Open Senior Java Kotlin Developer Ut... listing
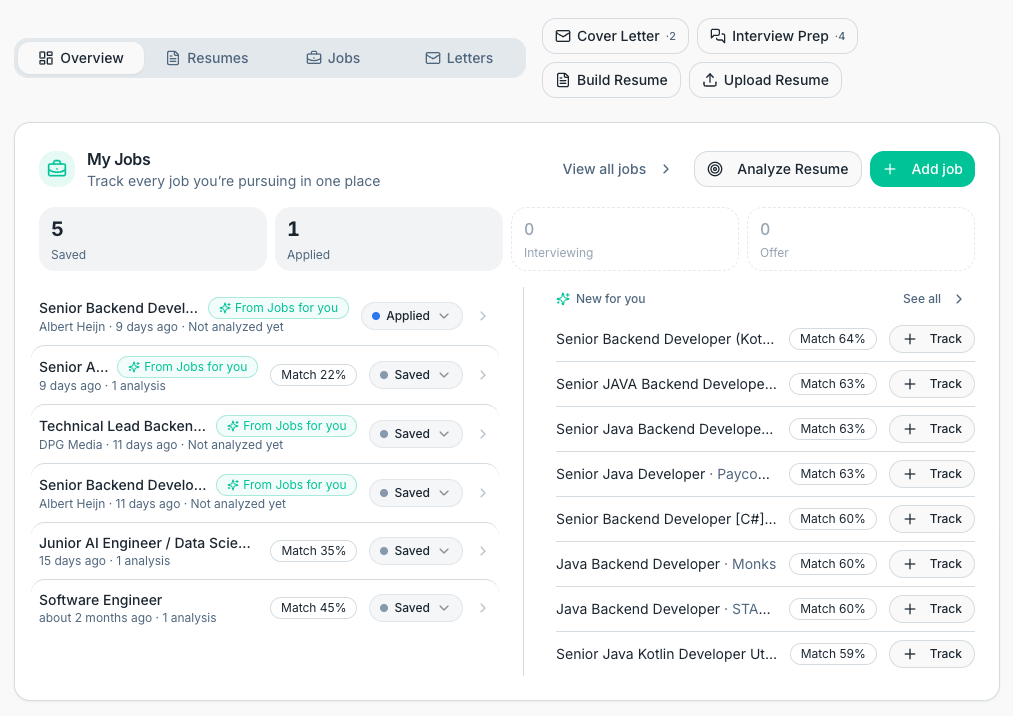 click(666, 654)
